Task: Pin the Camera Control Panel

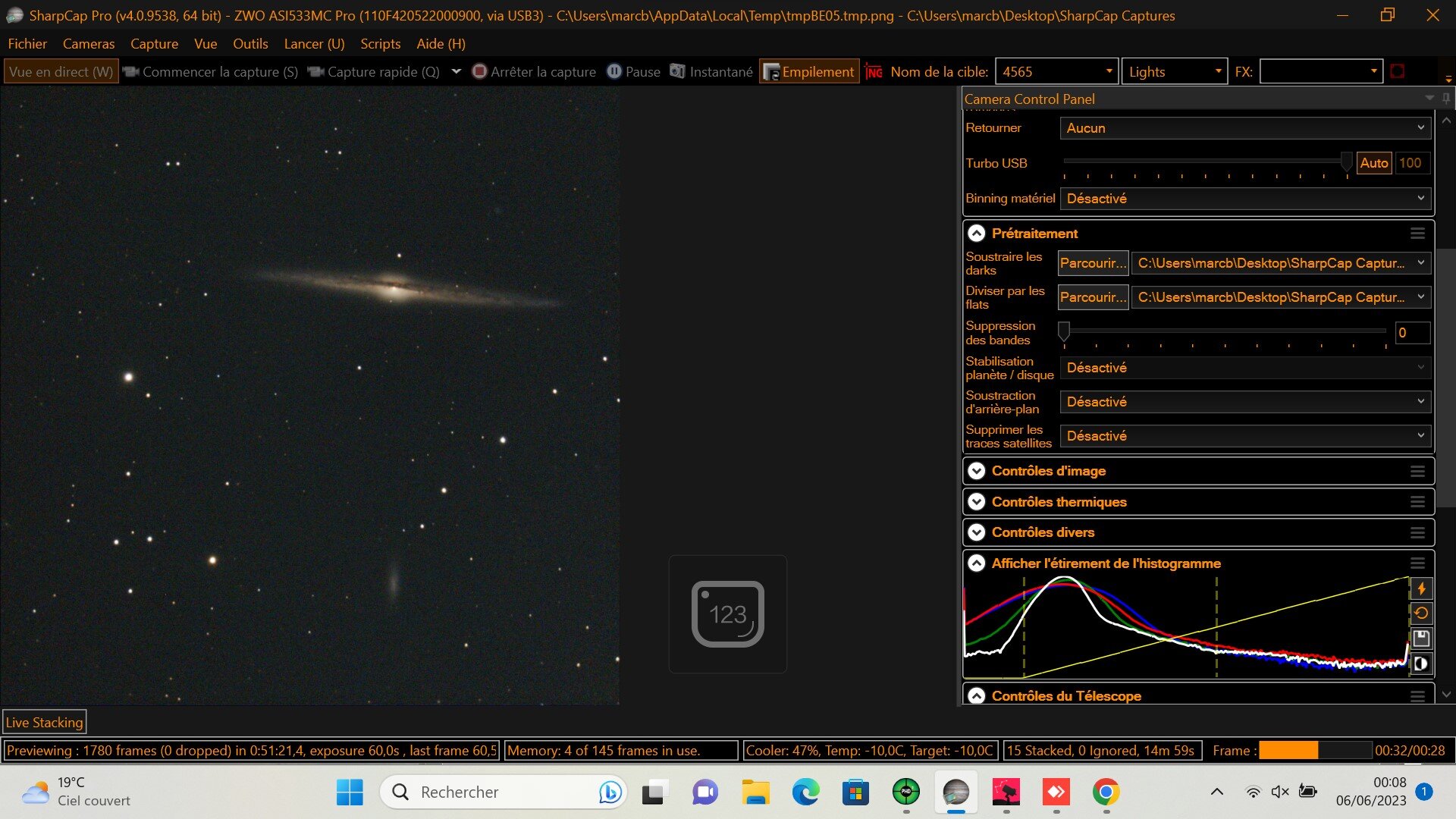Action: 1446,99
